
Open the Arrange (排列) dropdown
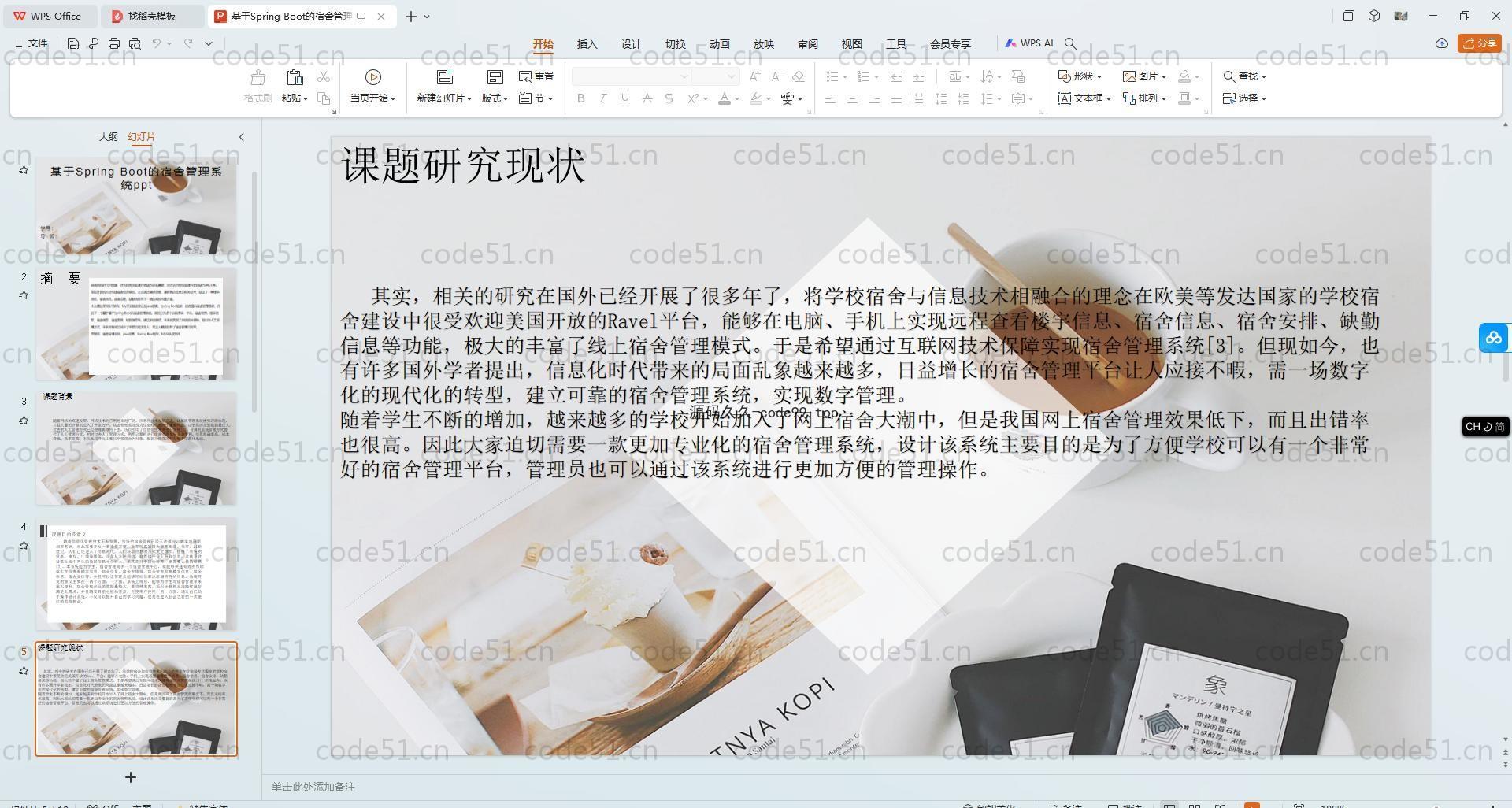point(1144,98)
